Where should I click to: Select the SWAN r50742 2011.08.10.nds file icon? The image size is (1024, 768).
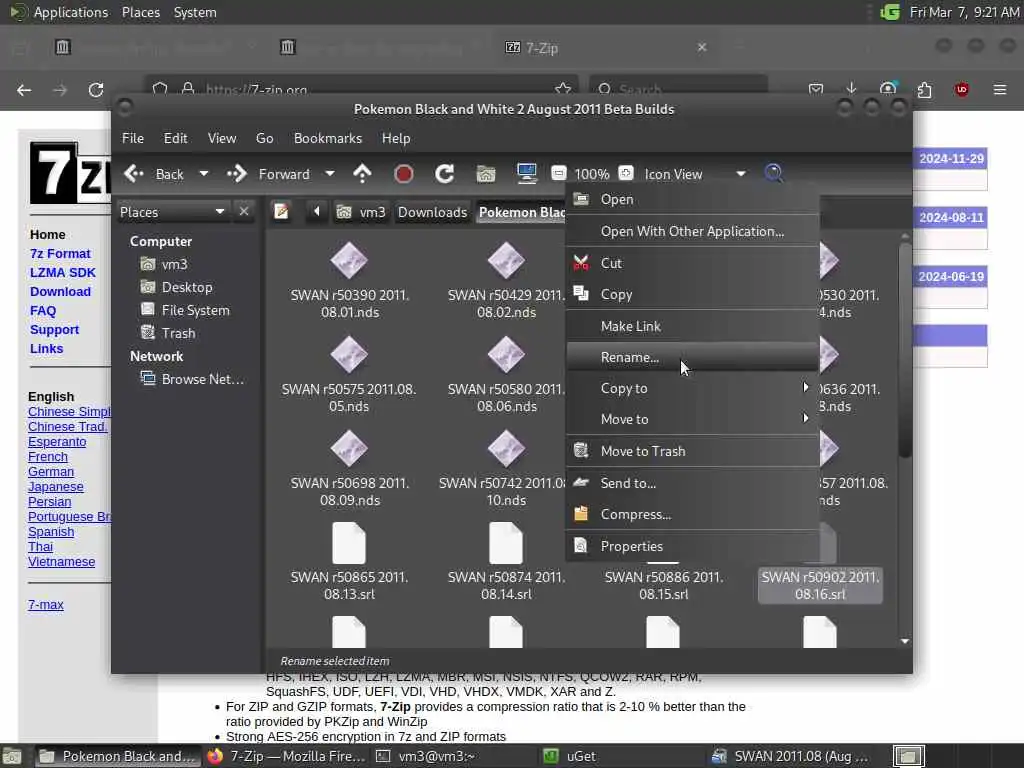[x=506, y=449]
